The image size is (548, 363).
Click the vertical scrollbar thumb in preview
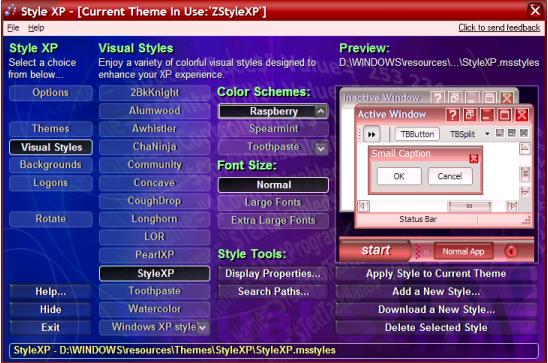525,174
